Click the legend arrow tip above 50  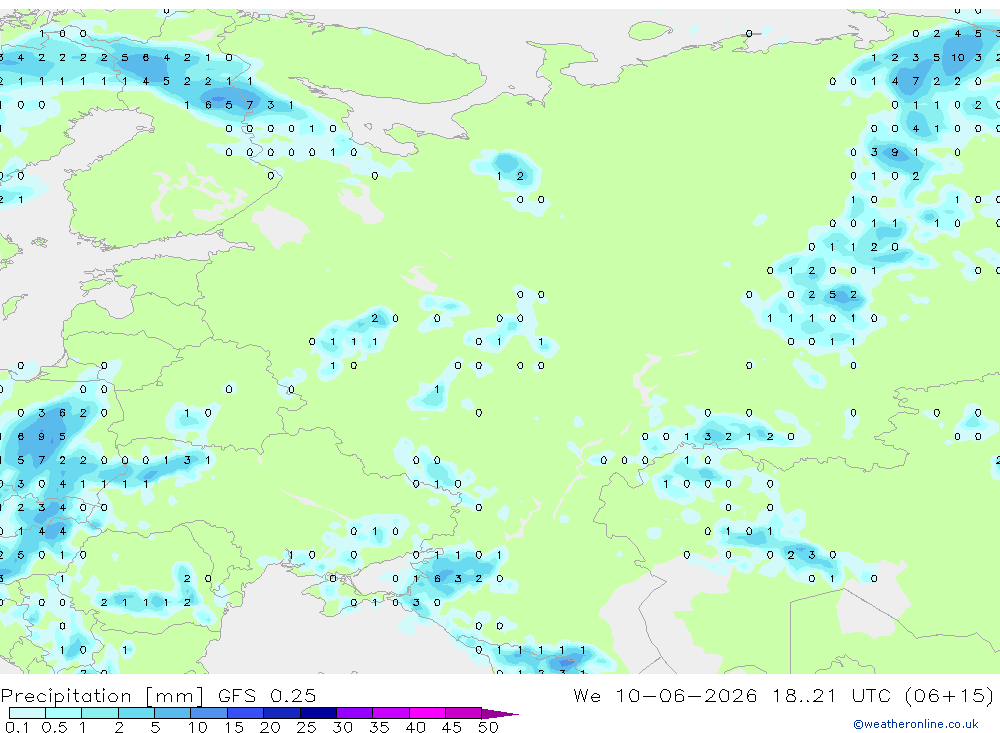tap(501, 713)
